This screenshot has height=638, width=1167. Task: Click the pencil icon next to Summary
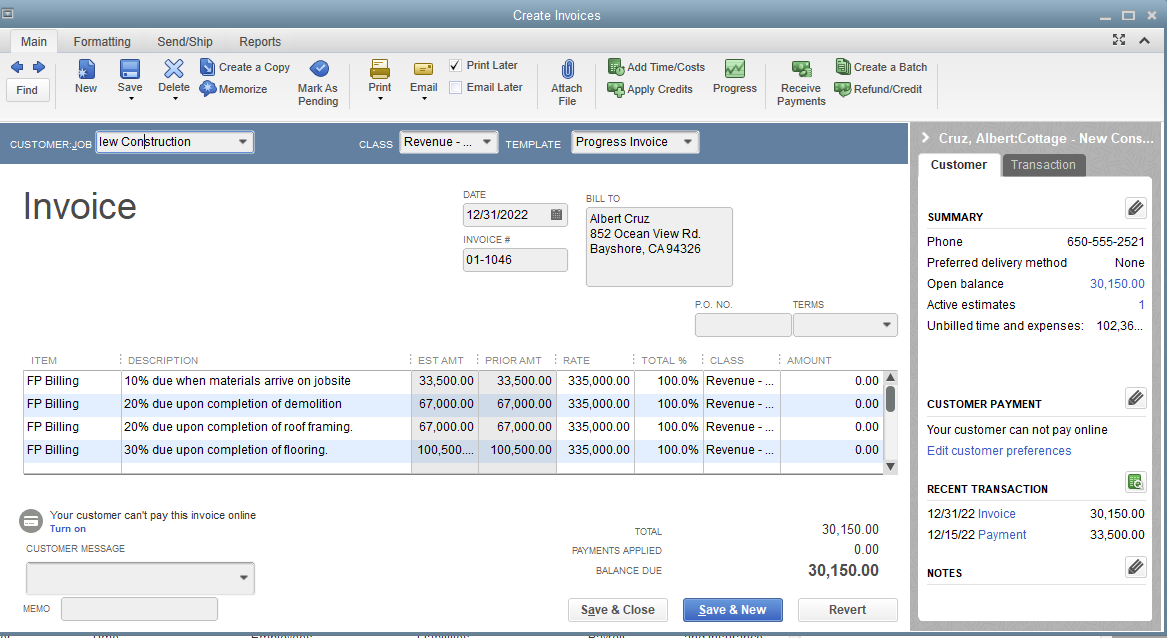click(1135, 208)
